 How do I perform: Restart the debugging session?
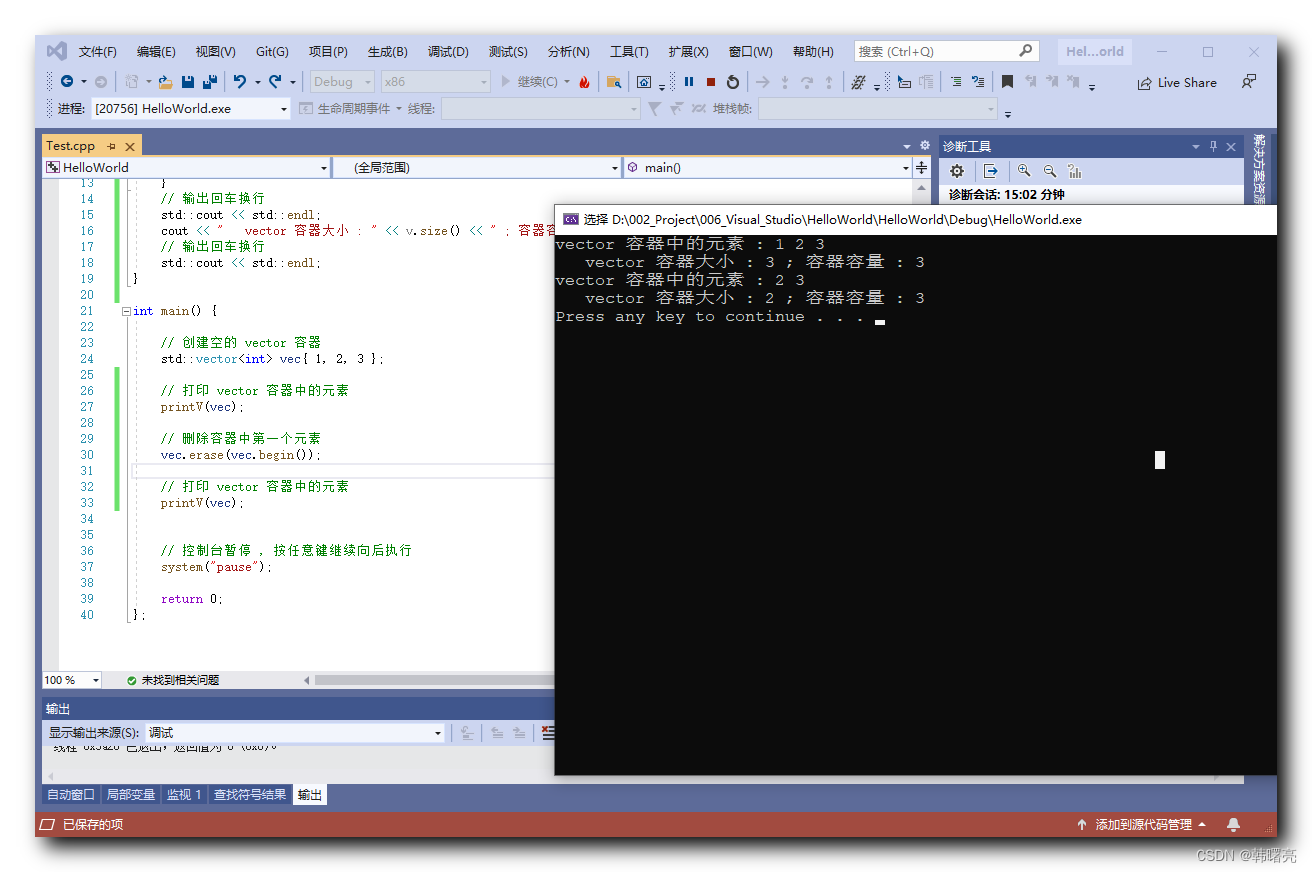pyautogui.click(x=733, y=82)
